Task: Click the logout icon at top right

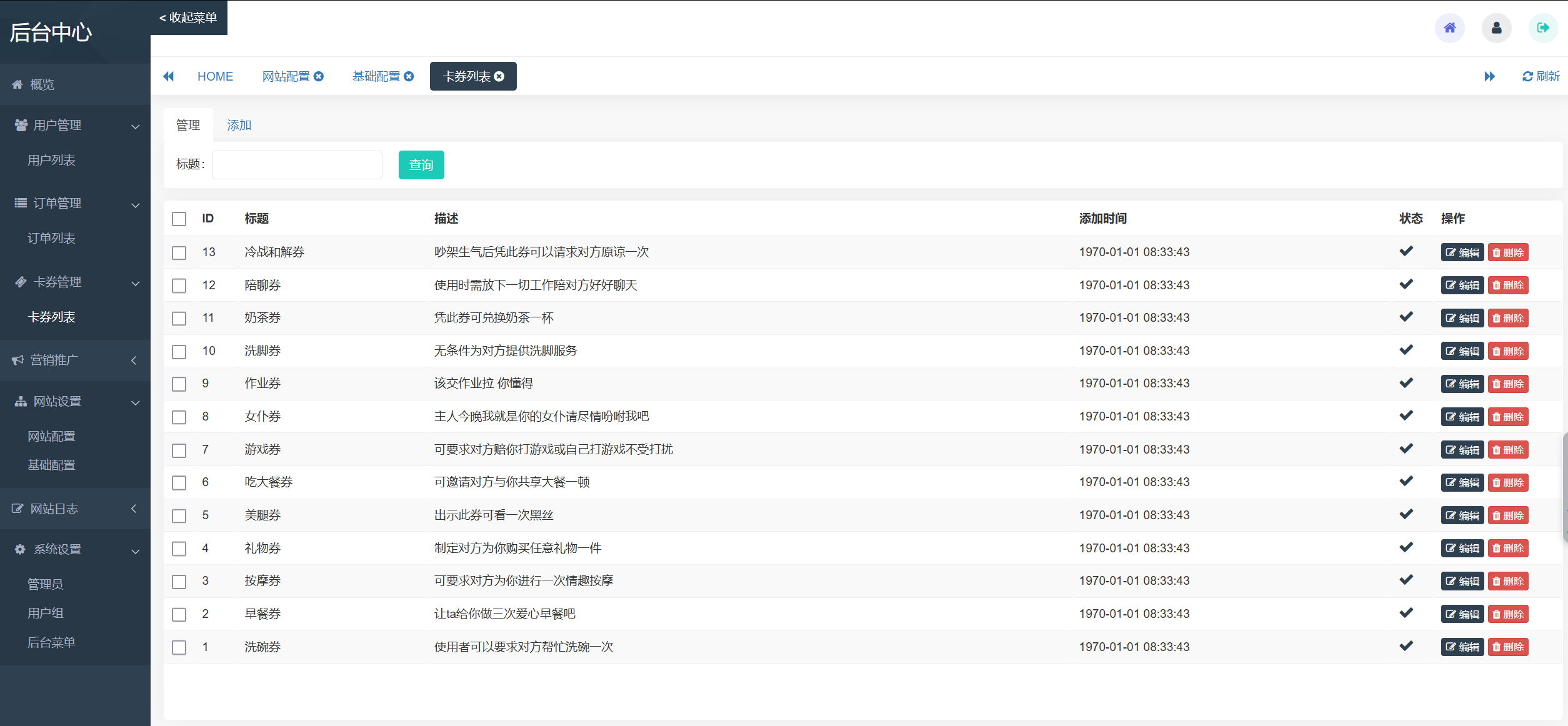Action: [1543, 28]
